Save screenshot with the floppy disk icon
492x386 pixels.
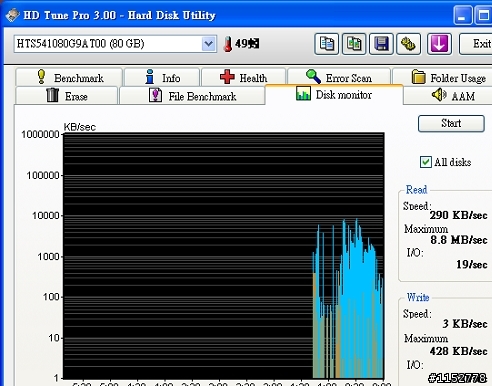pos(381,44)
